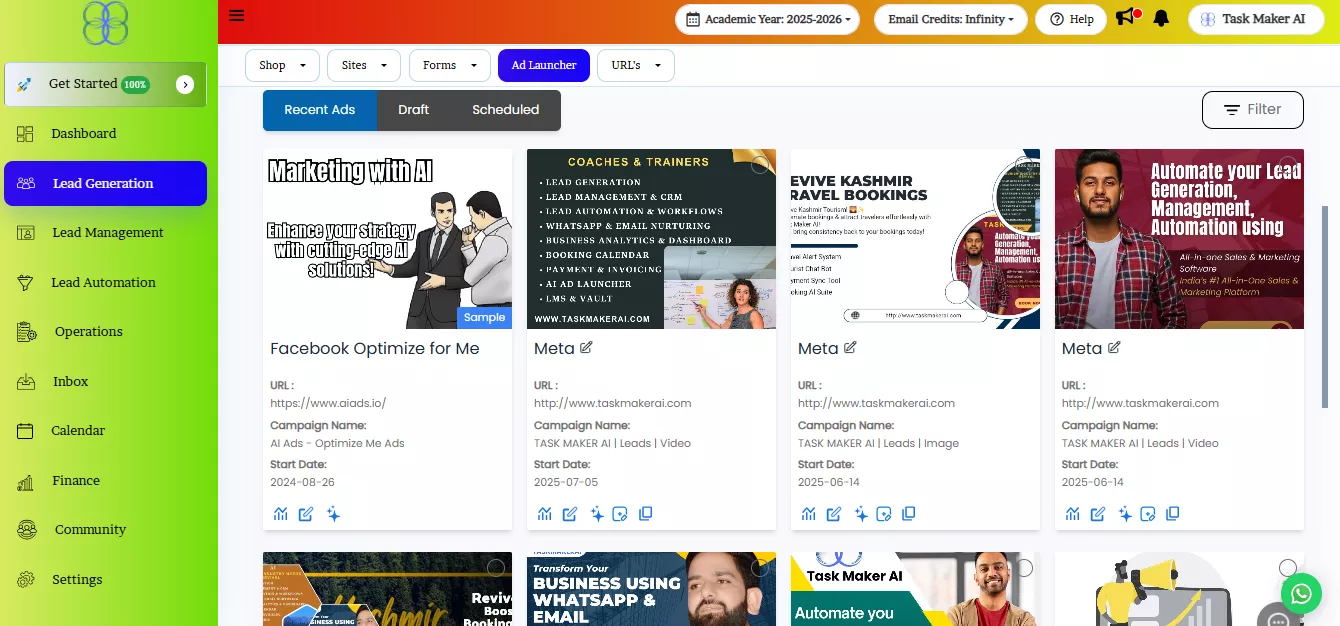Click edit icon in Leads | Image card footer
The height and width of the screenshot is (626, 1340).
834,514
